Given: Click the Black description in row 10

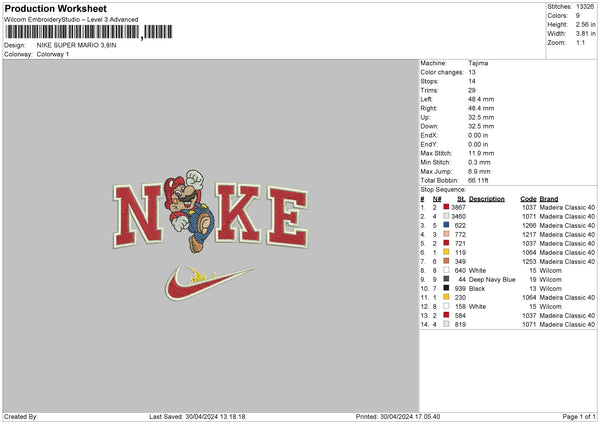Looking at the screenshot, I should (477, 289).
